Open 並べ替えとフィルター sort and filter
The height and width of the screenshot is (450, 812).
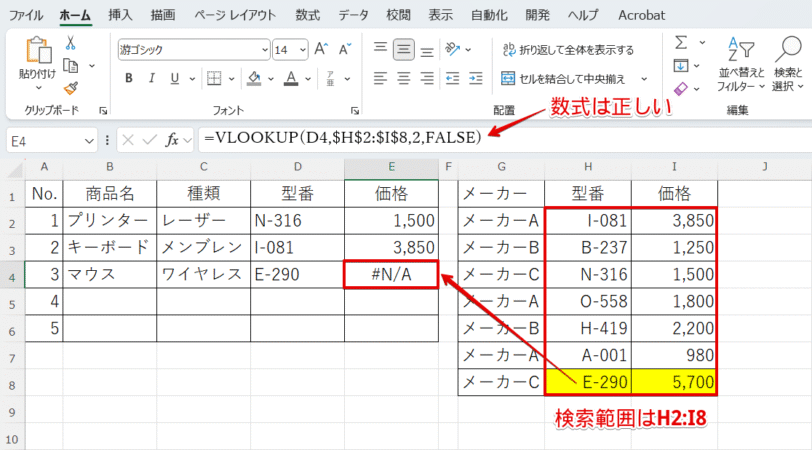pos(741,64)
